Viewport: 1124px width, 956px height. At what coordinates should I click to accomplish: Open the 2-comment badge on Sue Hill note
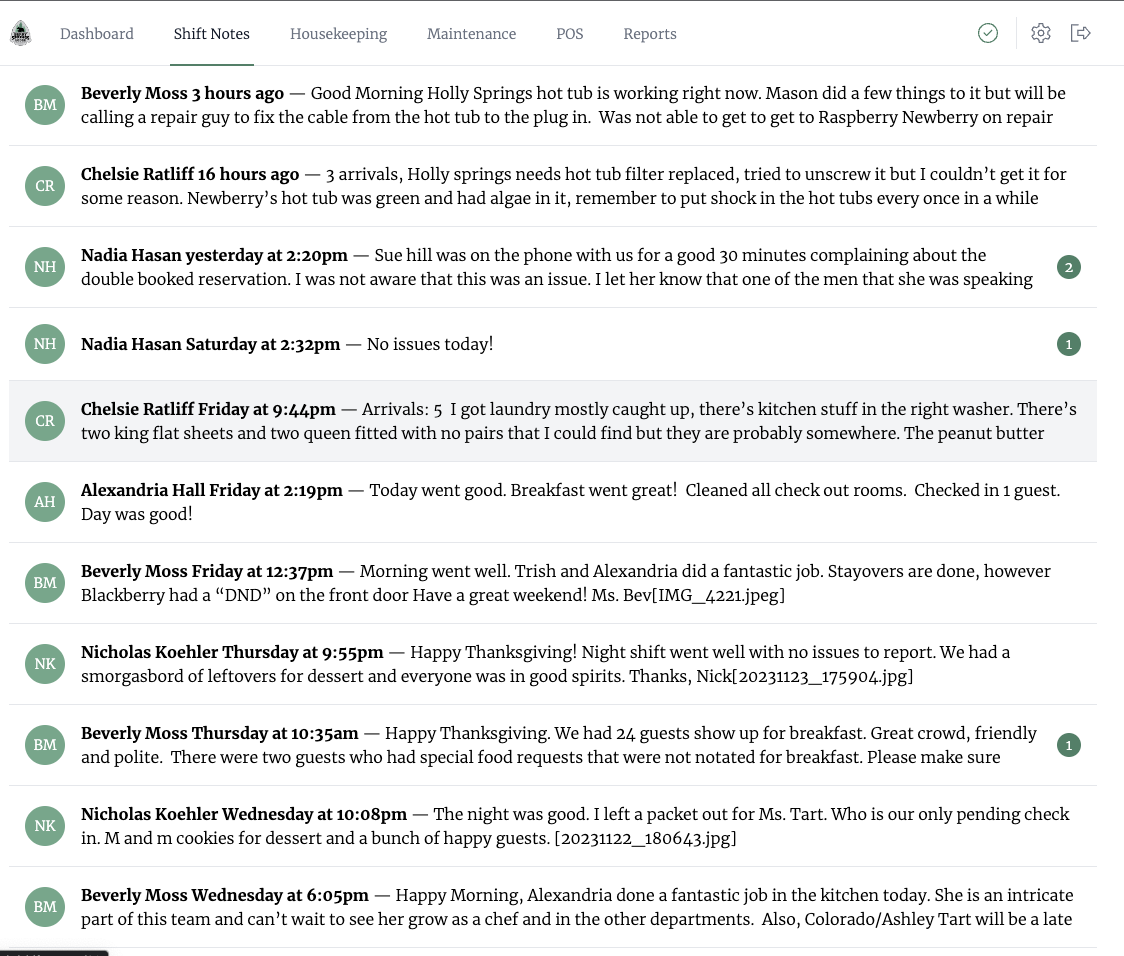1069,267
